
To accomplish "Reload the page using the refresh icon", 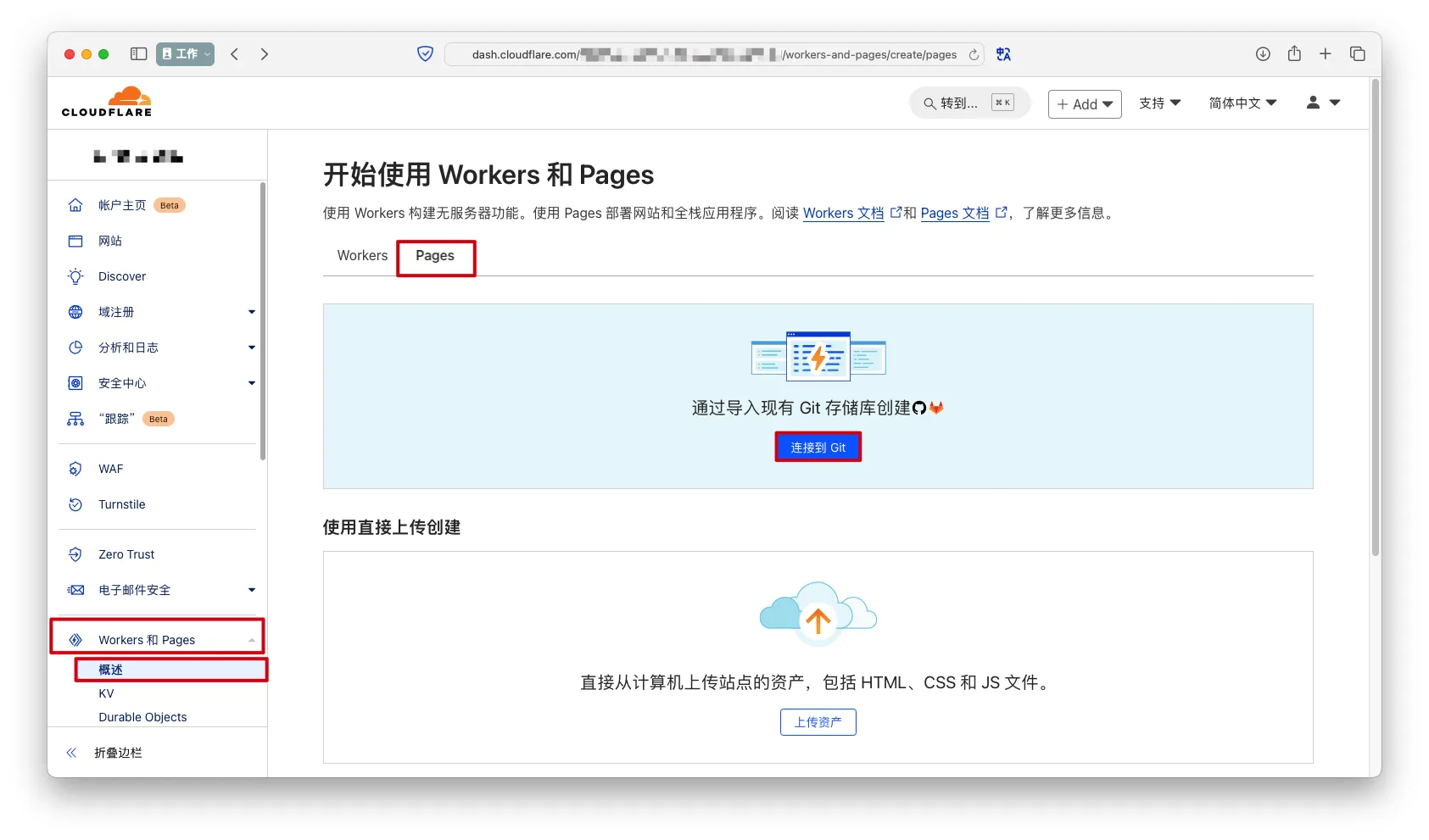I will point(974,54).
